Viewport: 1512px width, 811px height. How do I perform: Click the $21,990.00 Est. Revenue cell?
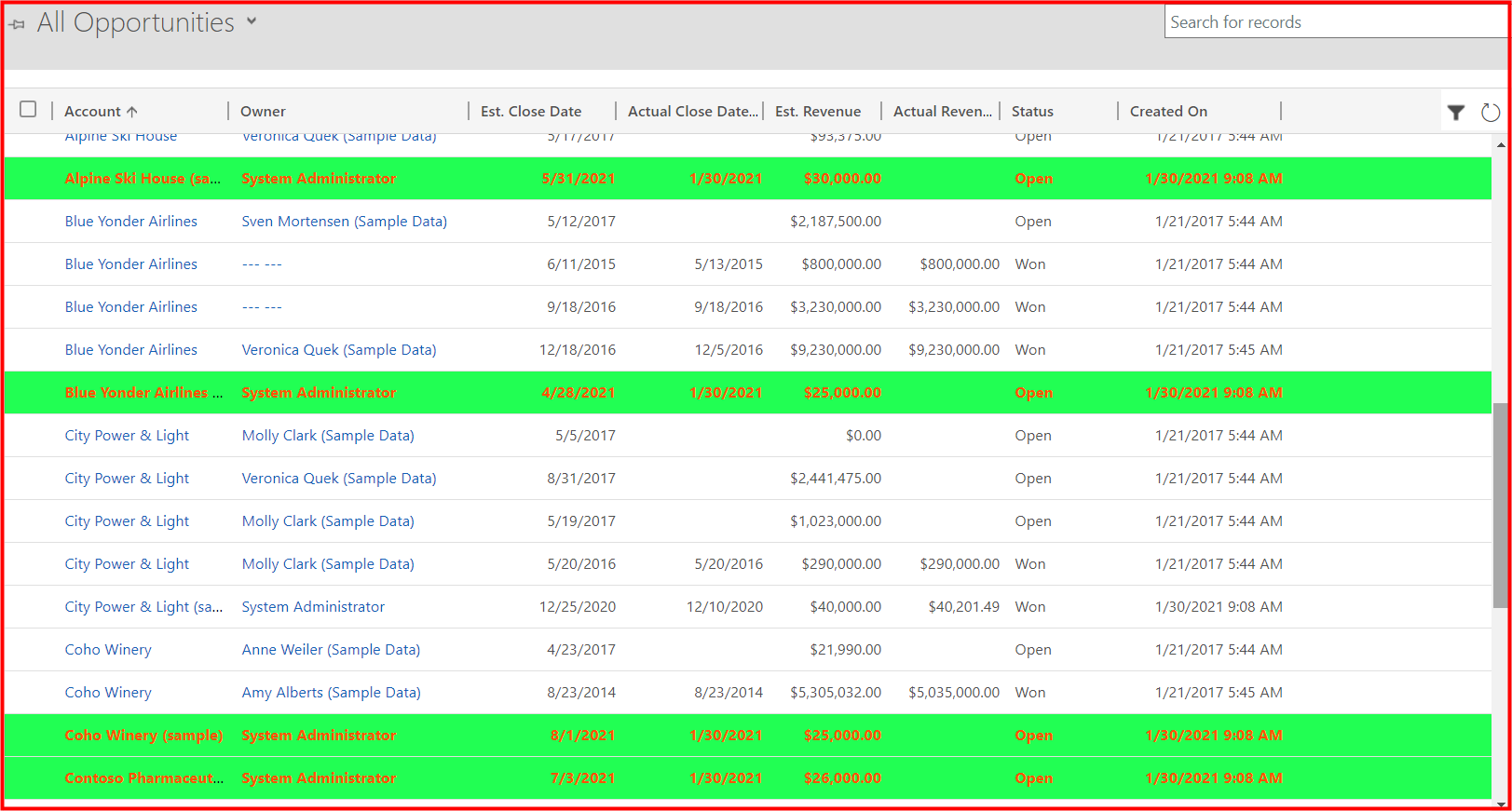tap(846, 649)
